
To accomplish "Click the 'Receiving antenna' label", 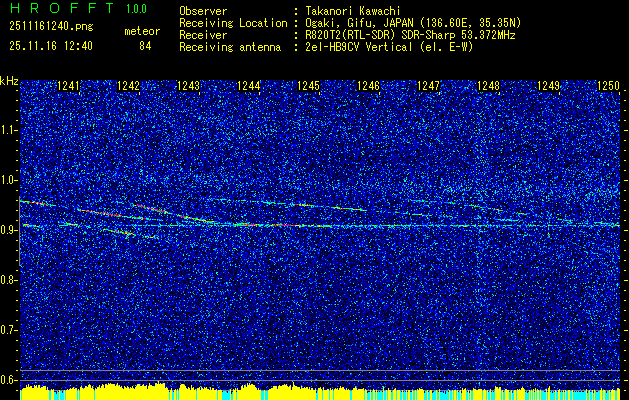I will [x=230, y=47].
